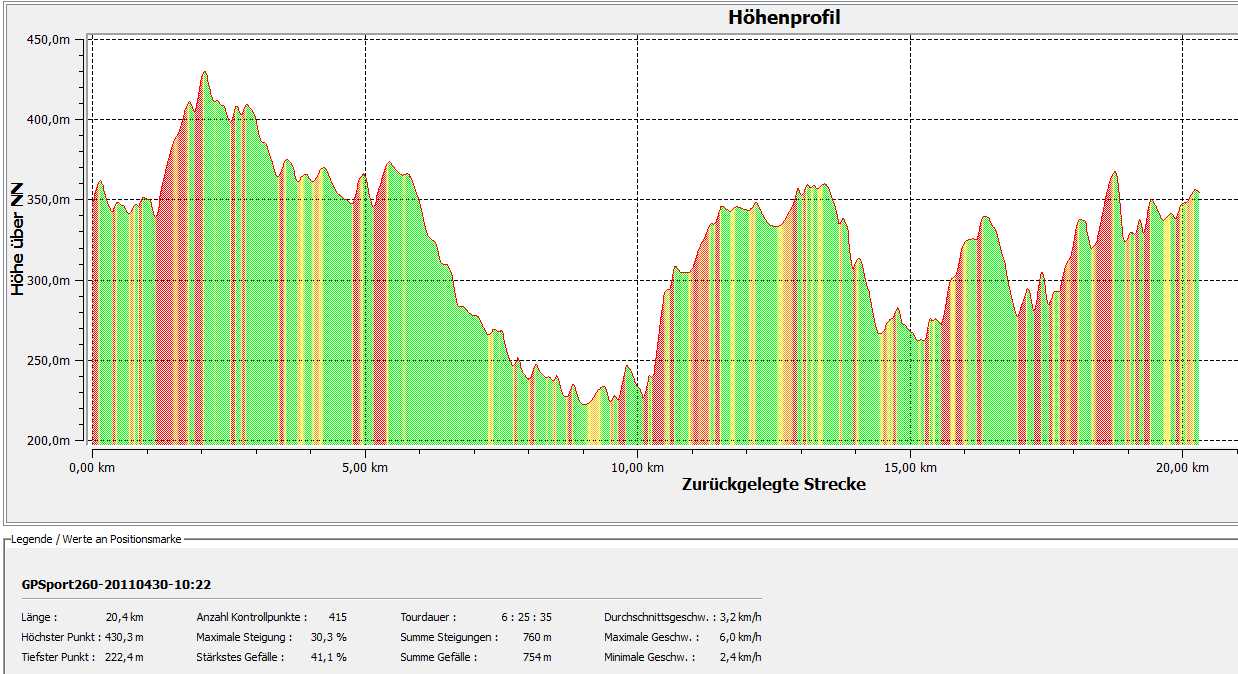The width and height of the screenshot is (1238, 674).
Task: Click the Tourdauer value 6:25:35
Action: click(x=526, y=617)
